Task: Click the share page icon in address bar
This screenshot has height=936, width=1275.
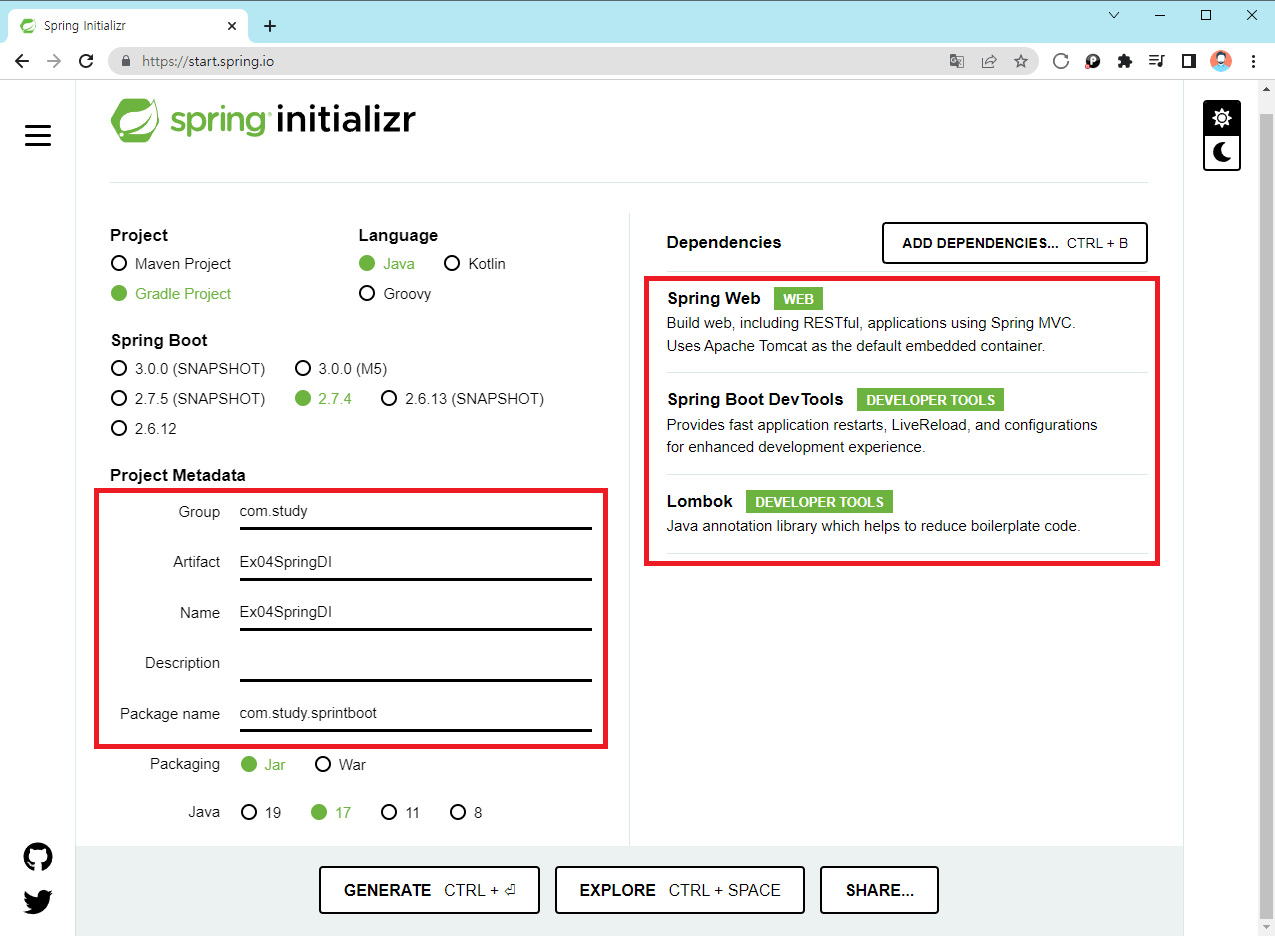Action: (989, 61)
